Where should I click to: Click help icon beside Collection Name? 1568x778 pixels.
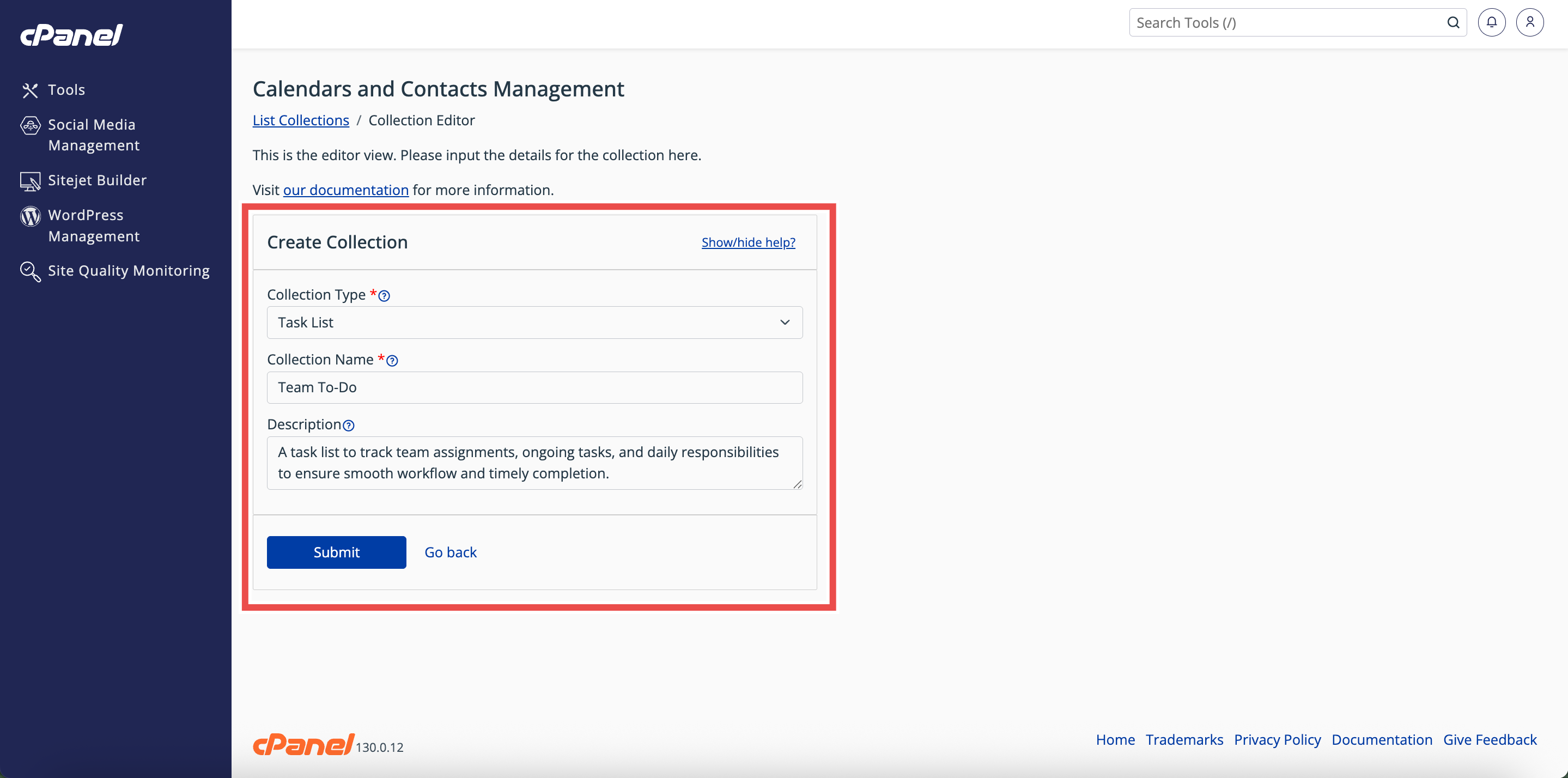(392, 361)
